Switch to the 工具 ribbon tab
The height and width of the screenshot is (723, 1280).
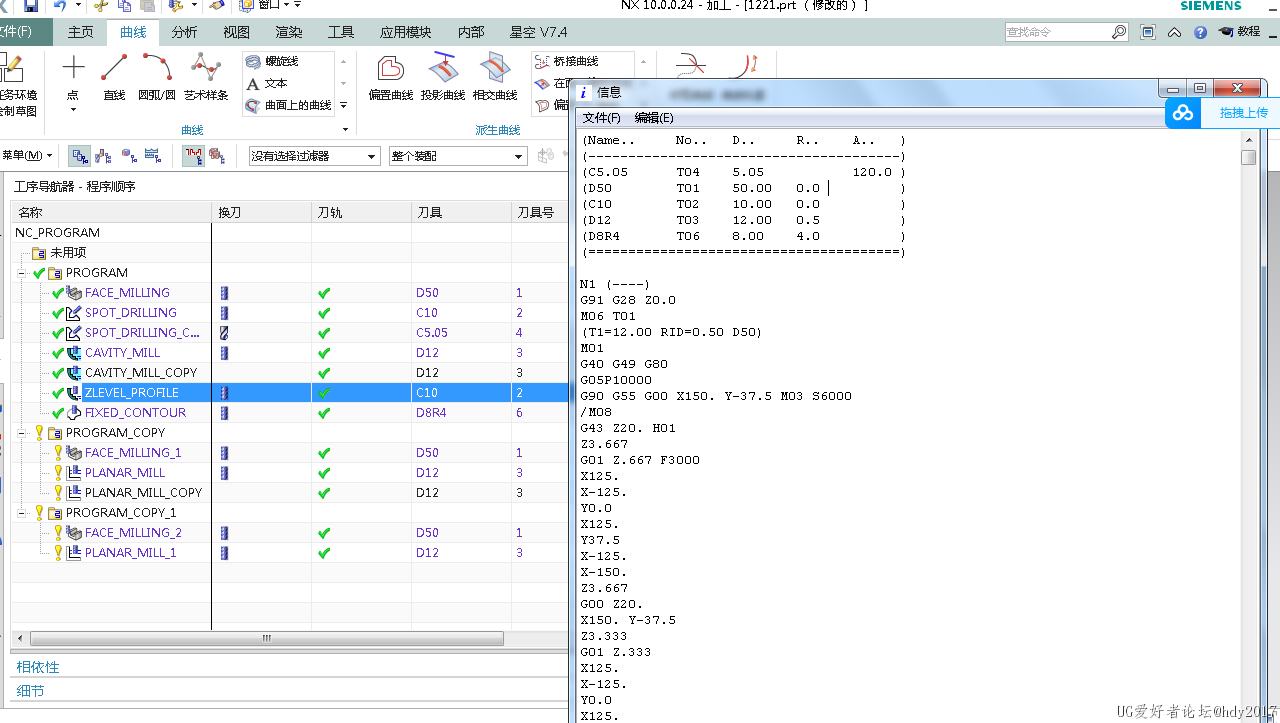pos(341,32)
